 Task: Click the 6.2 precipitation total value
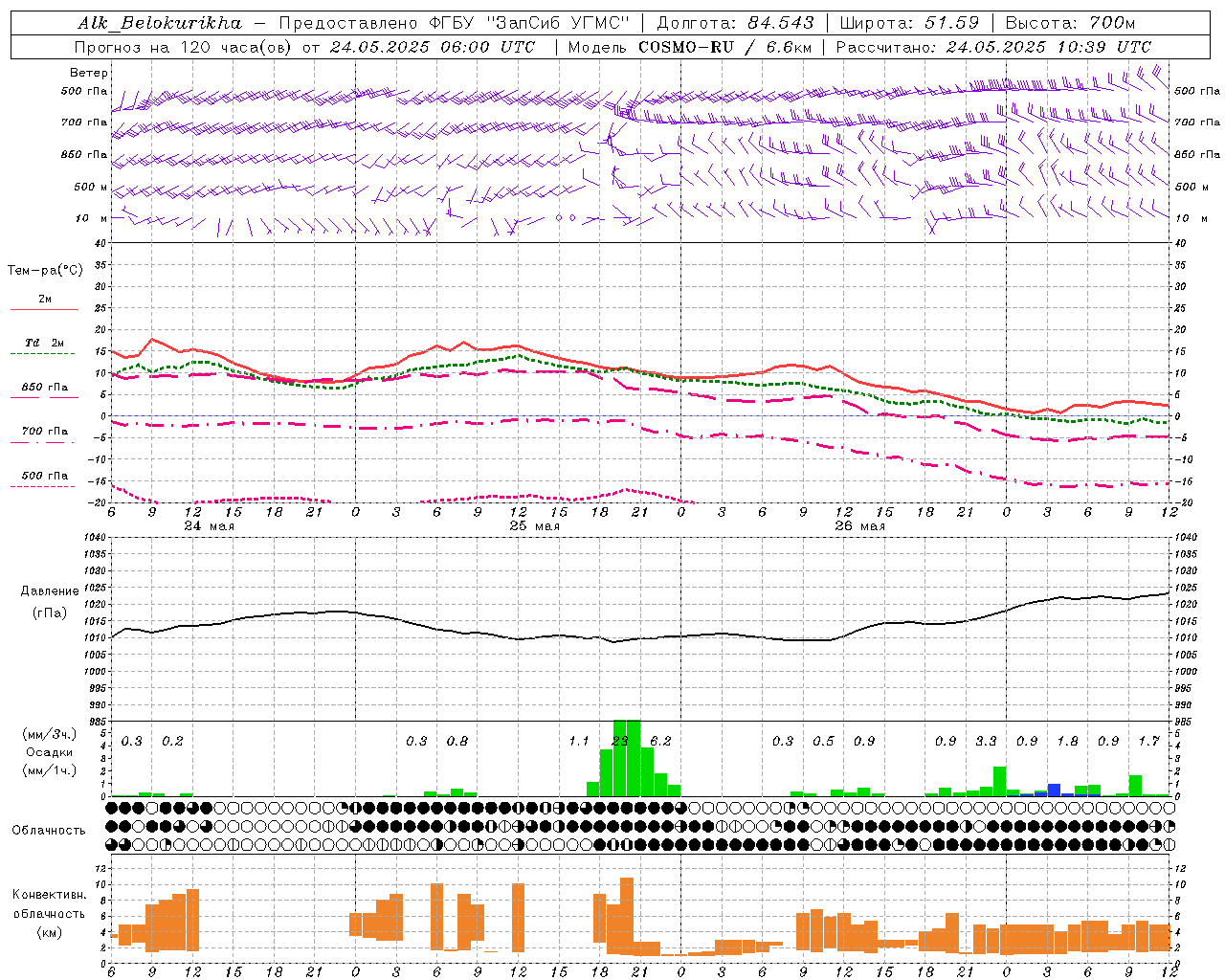[660, 742]
